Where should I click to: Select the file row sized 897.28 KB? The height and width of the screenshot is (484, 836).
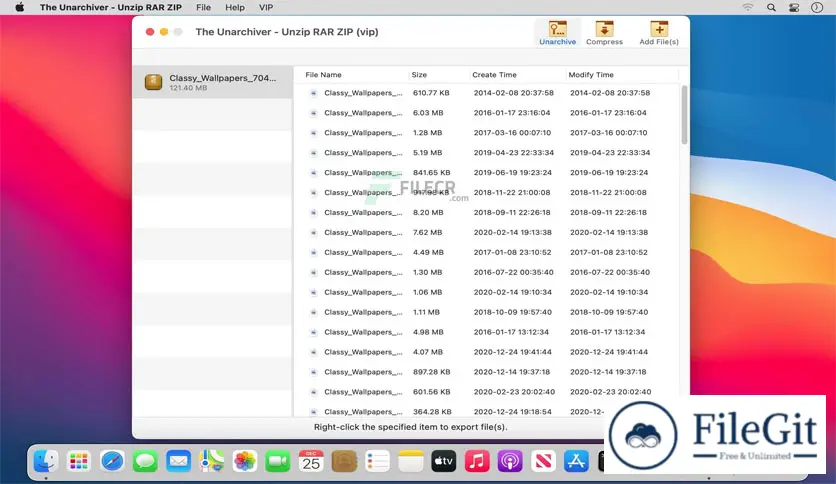(x=487, y=372)
